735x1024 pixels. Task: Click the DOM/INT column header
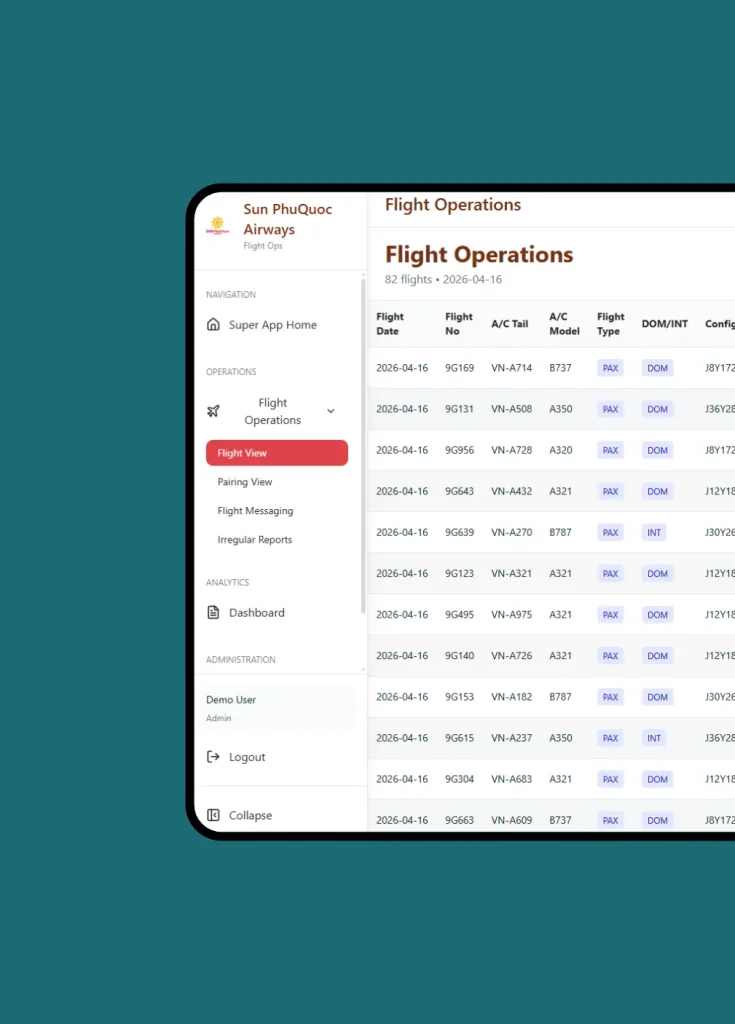[664, 324]
